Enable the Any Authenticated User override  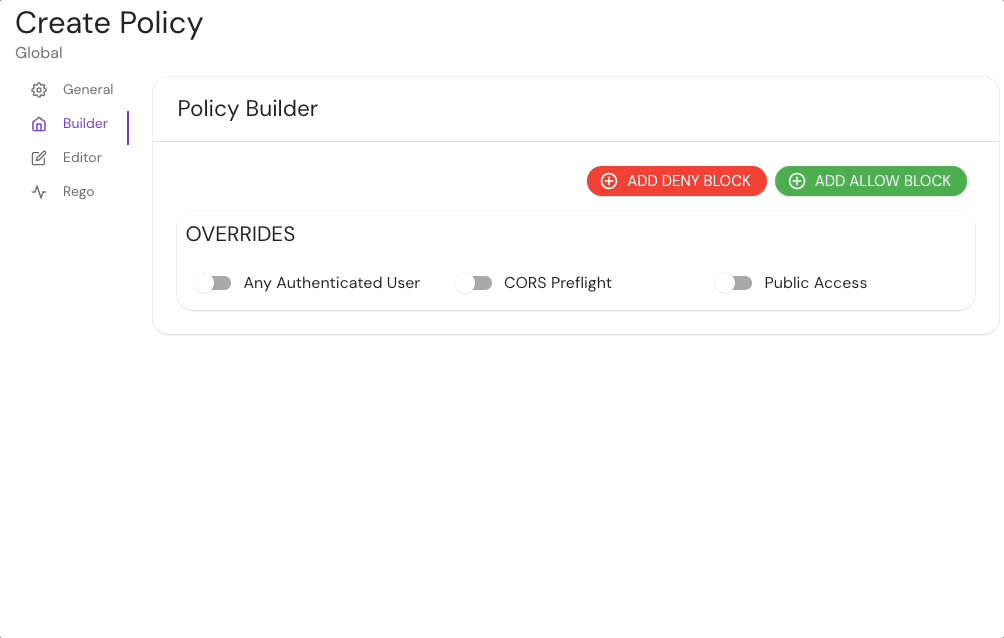pyautogui.click(x=213, y=283)
